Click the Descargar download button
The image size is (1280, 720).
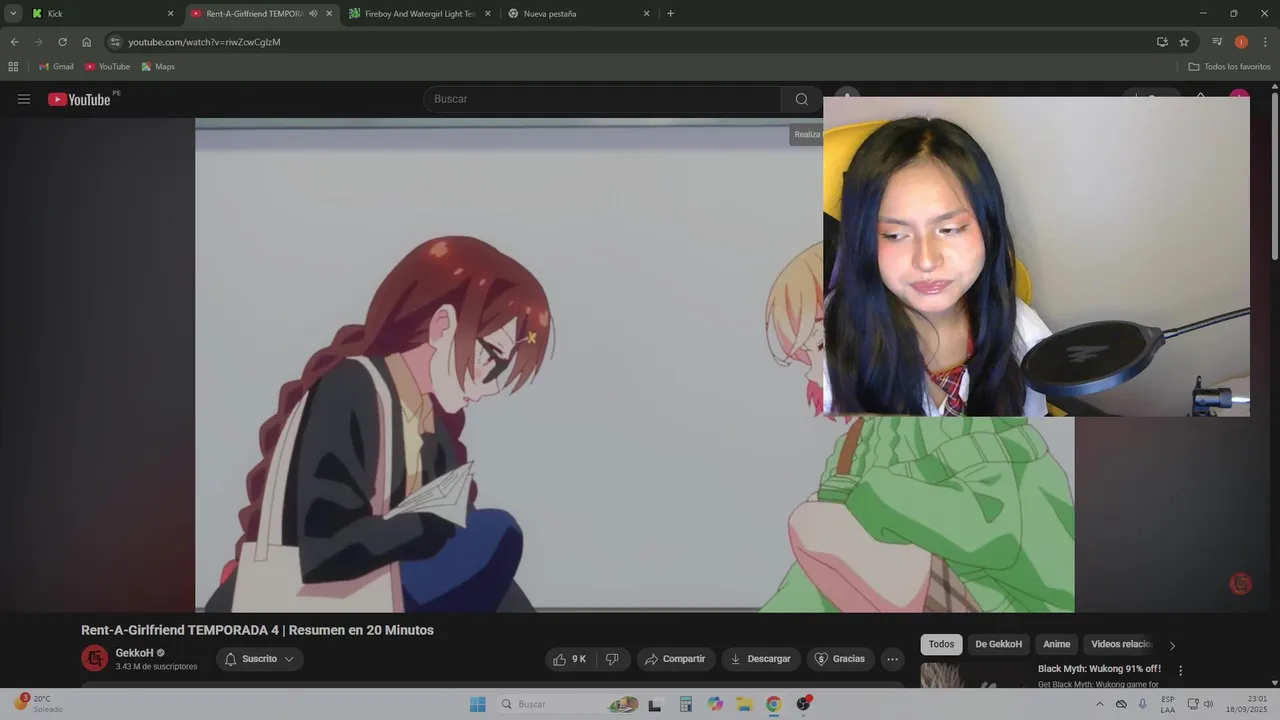click(761, 659)
